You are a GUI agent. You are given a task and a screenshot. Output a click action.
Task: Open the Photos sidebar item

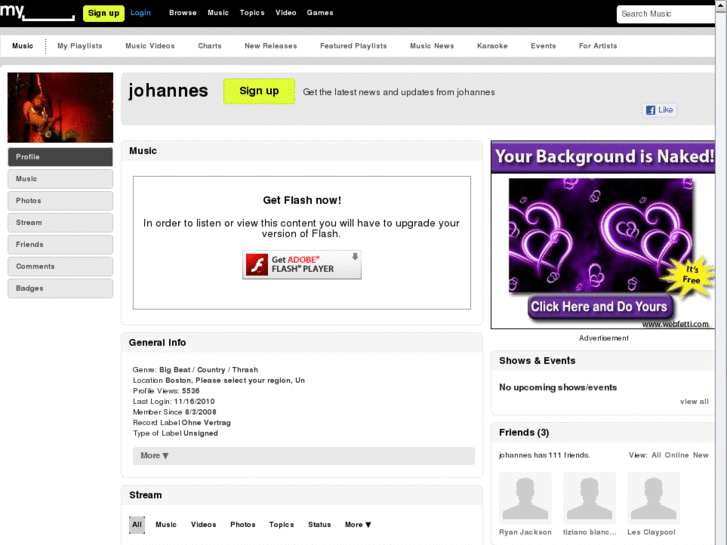[60, 200]
